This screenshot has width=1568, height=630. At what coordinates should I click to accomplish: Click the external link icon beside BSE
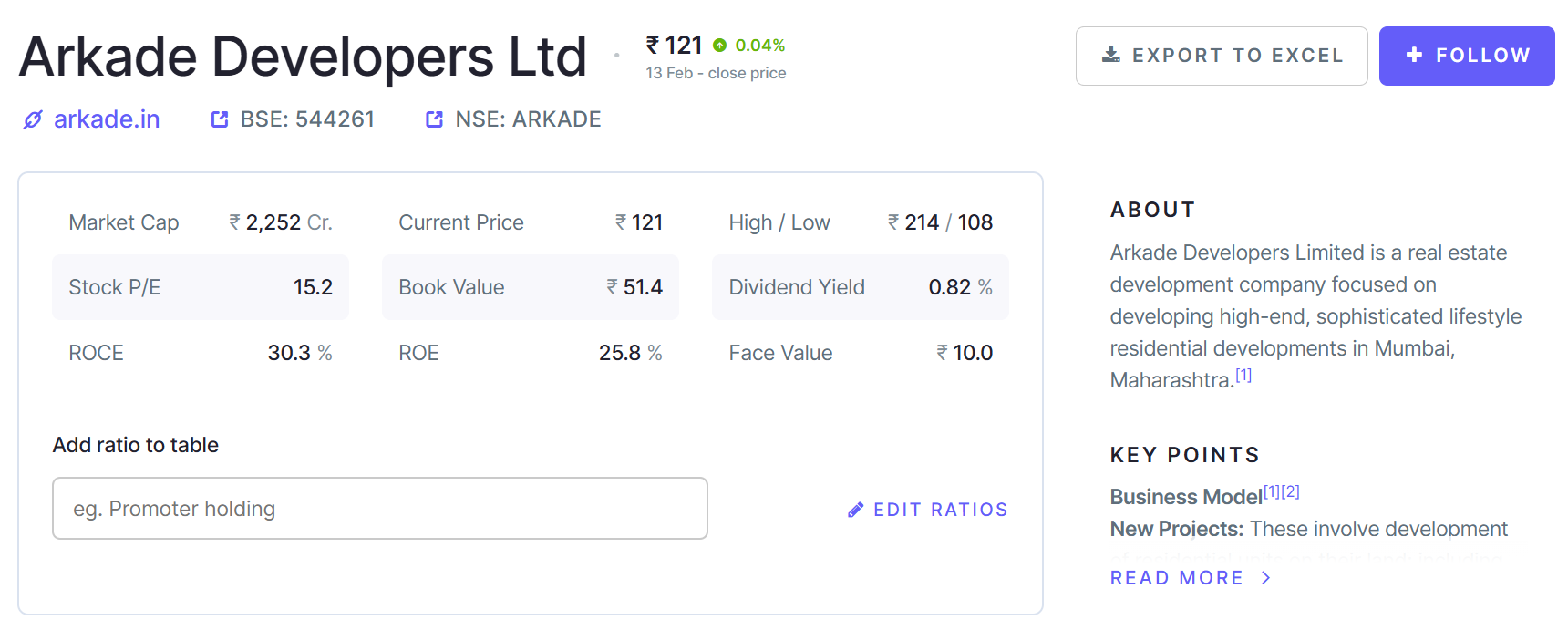(x=220, y=119)
